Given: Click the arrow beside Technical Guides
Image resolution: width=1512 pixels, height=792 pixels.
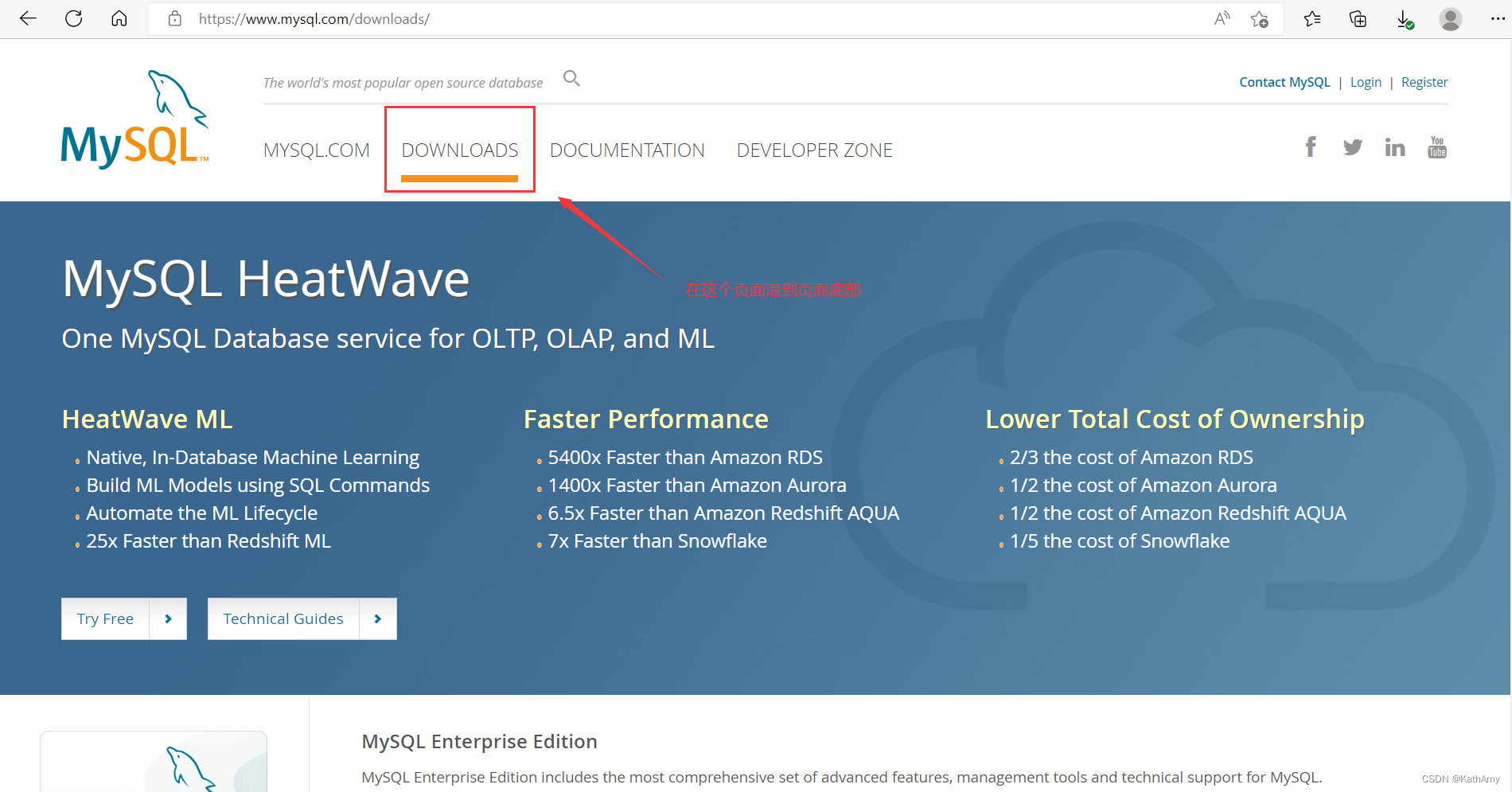Looking at the screenshot, I should [378, 618].
